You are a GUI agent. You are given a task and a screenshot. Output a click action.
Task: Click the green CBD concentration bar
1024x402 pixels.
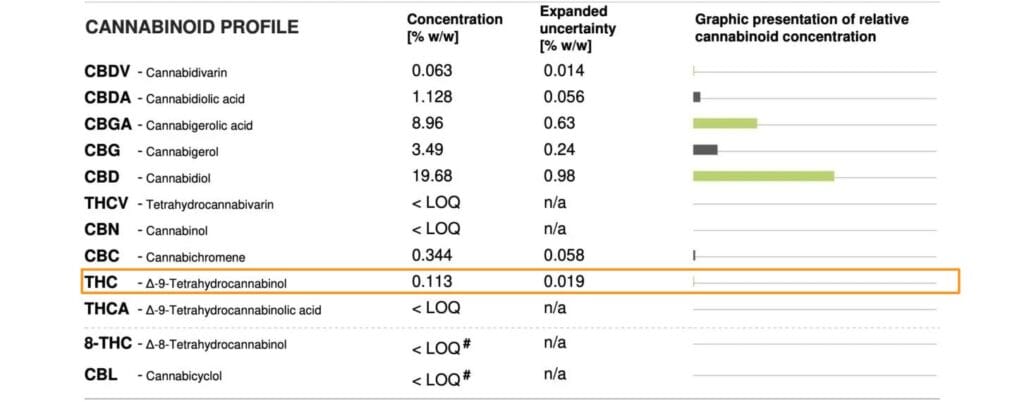tap(763, 176)
